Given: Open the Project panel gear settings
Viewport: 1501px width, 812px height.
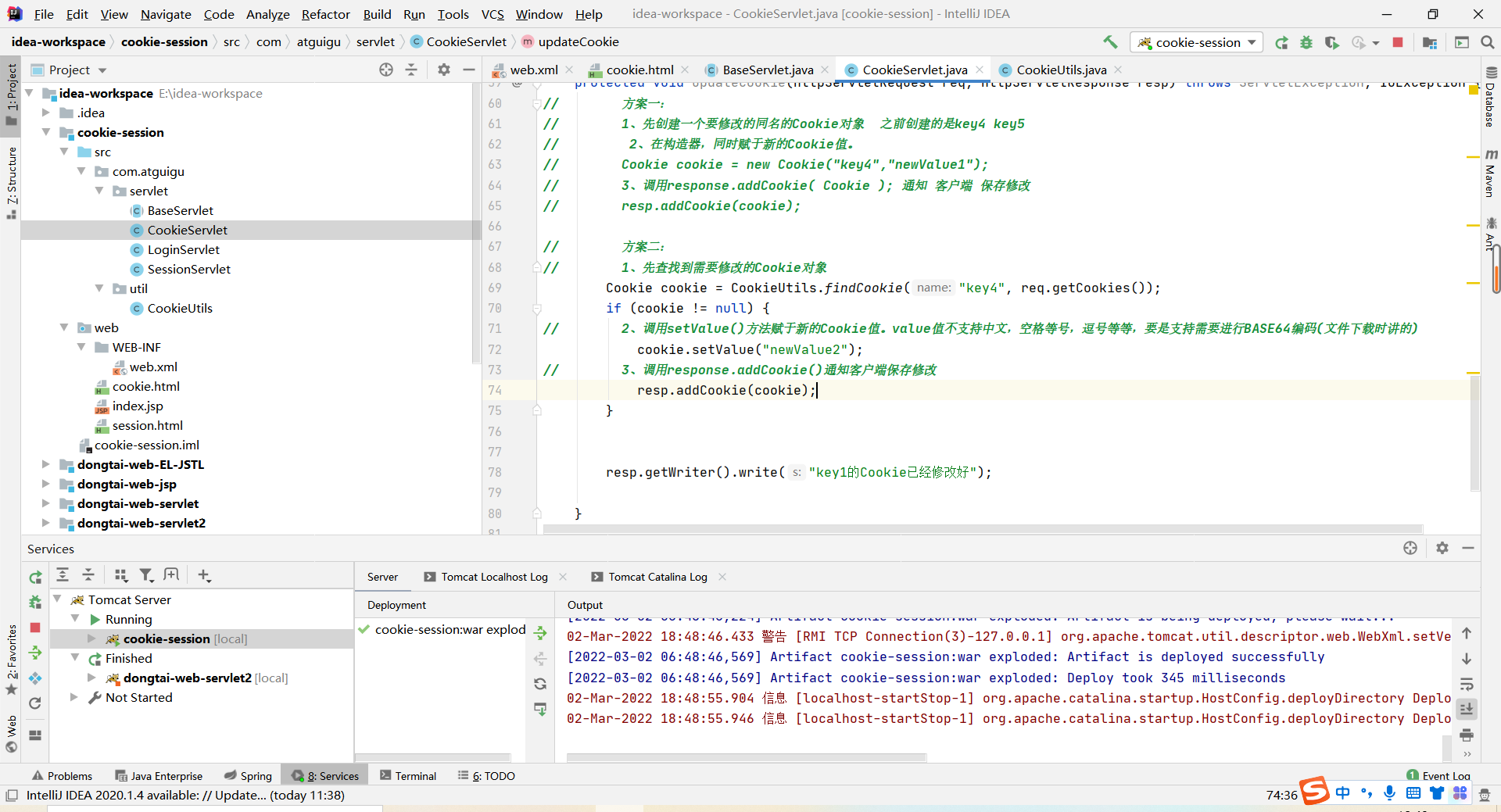Looking at the screenshot, I should point(444,70).
